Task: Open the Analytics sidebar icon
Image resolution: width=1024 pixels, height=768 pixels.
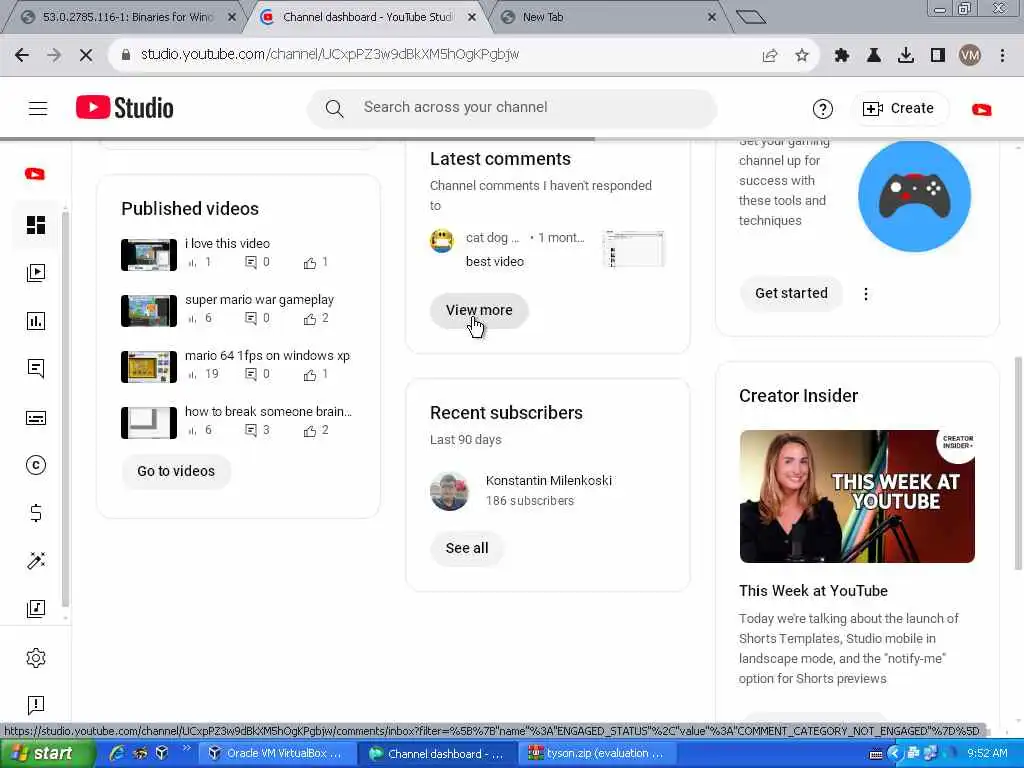Action: [36, 321]
